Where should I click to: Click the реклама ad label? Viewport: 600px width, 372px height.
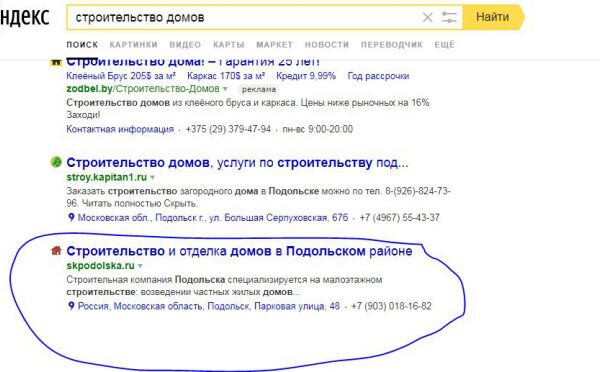259,90
